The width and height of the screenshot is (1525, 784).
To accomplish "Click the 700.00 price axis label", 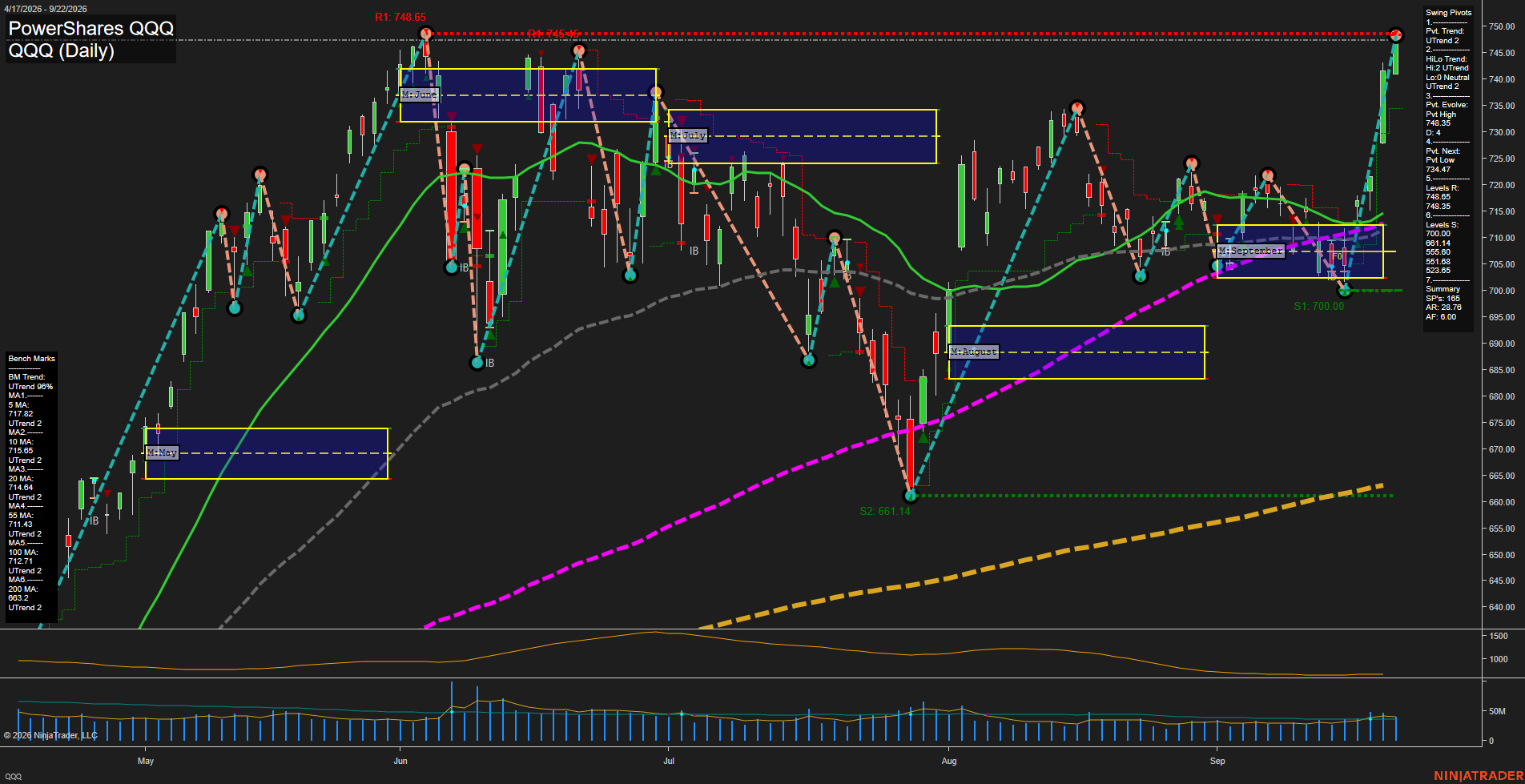I will point(1502,291).
